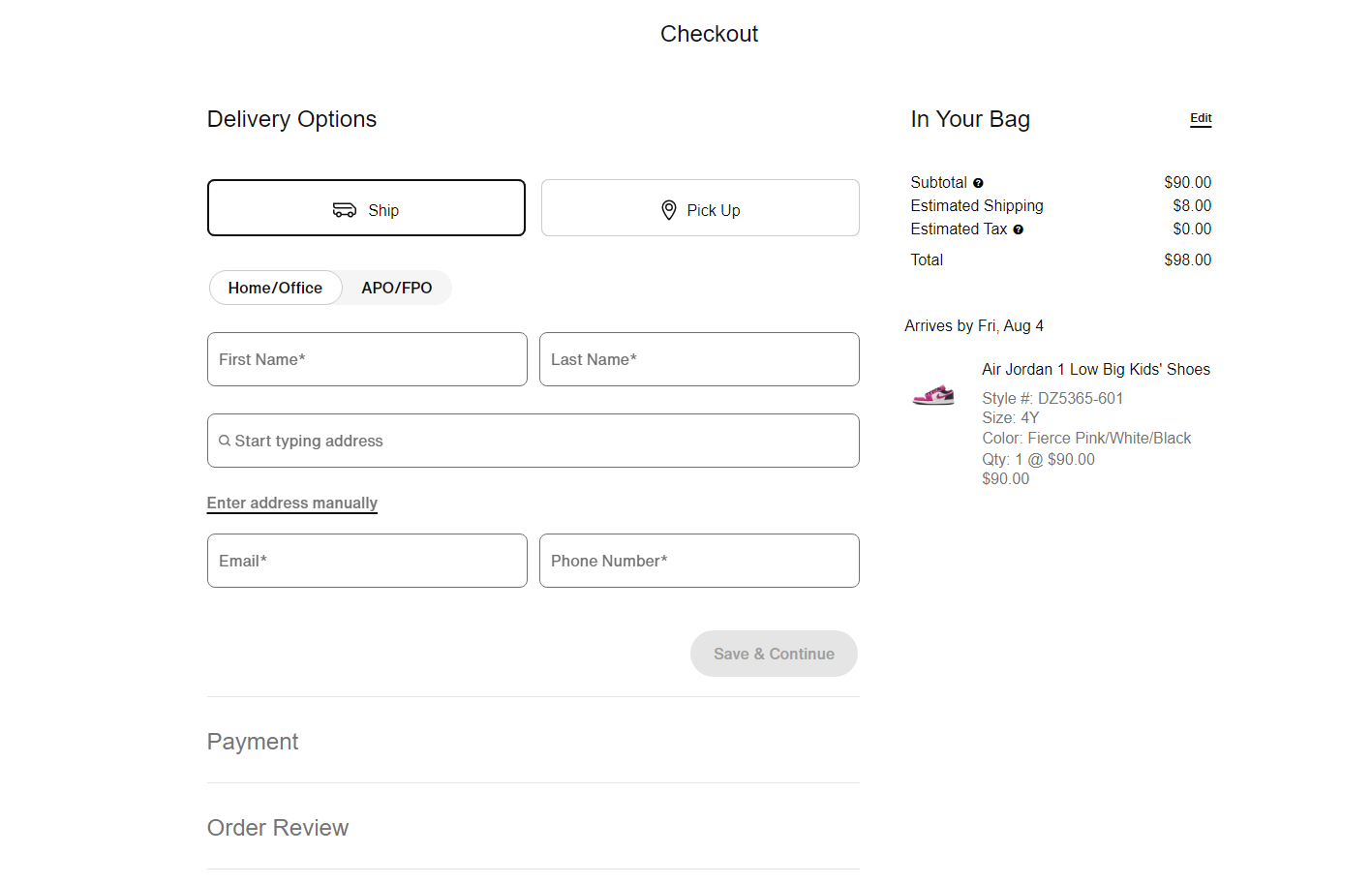Open the Subtotal help icon

point(979,182)
